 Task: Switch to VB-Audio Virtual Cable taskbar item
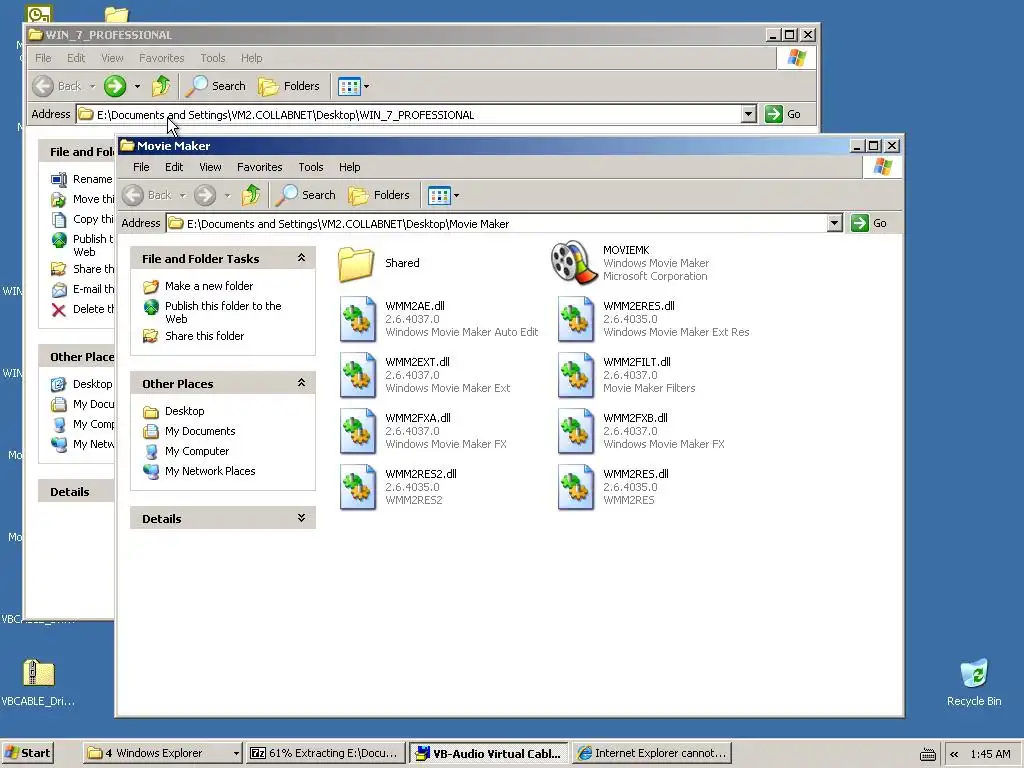click(x=488, y=753)
